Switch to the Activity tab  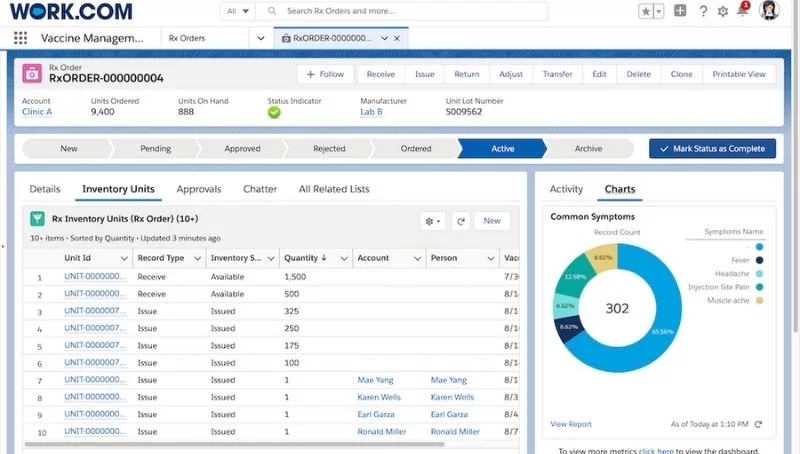[566, 189]
